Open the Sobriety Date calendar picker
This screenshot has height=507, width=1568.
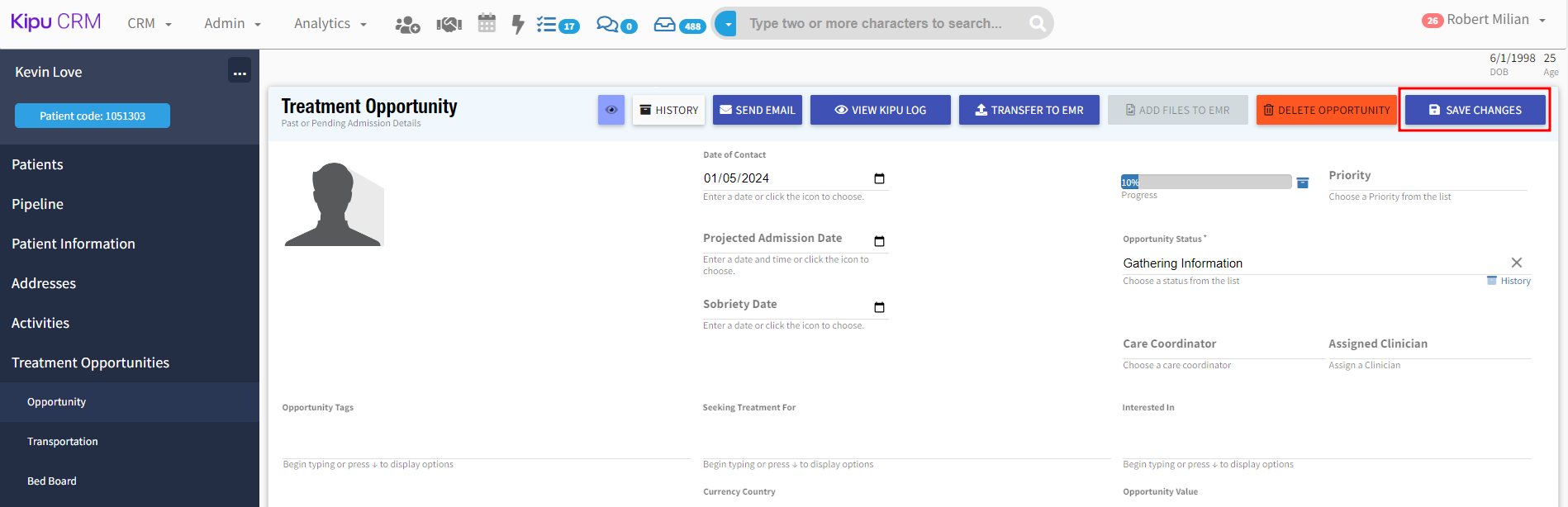879,307
